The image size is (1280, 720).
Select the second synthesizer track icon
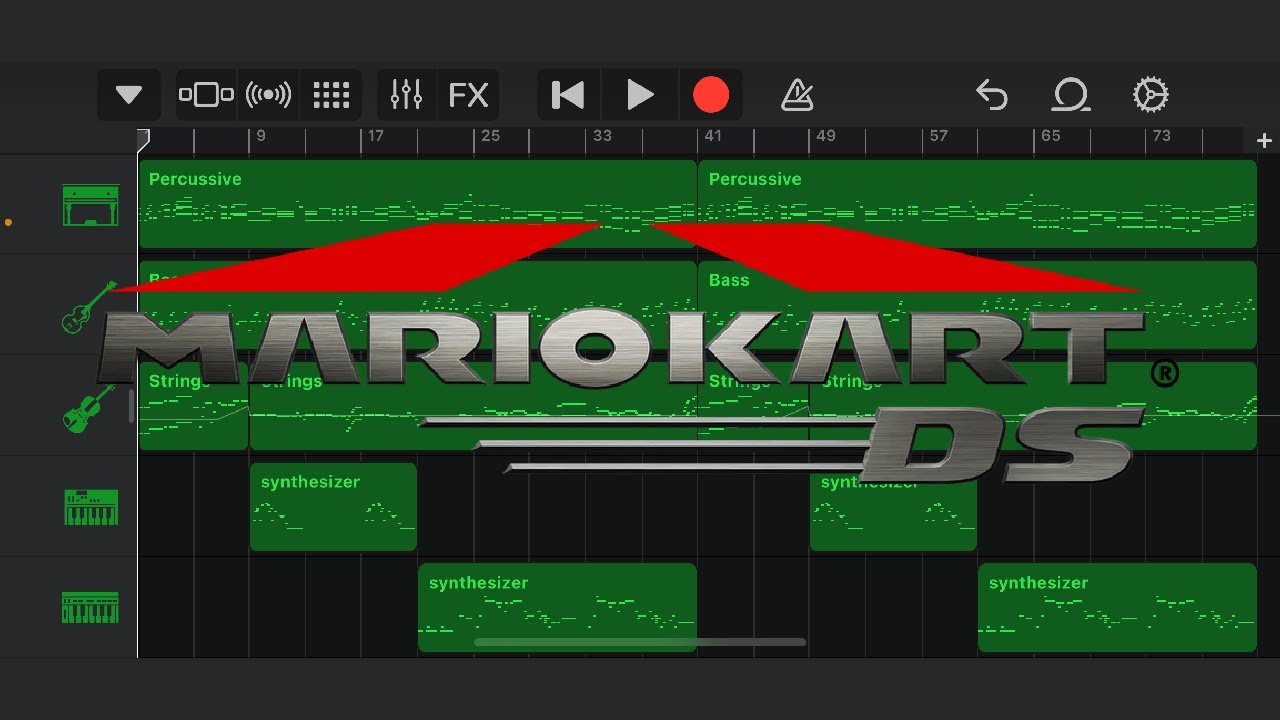click(x=91, y=608)
